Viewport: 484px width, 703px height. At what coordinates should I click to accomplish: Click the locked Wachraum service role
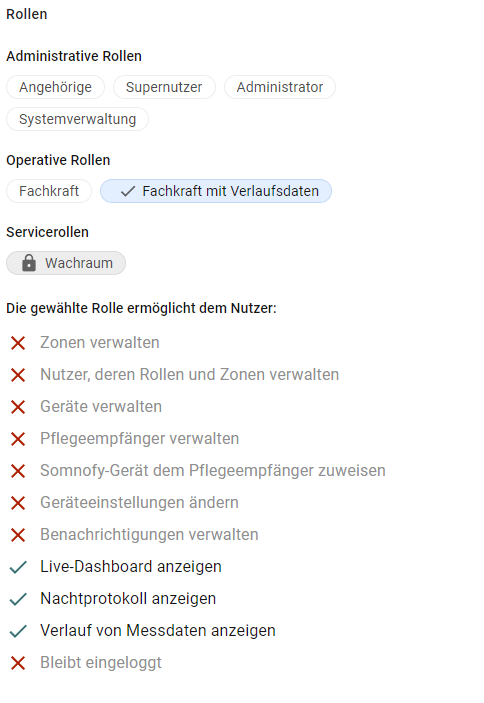pyautogui.click(x=66, y=263)
